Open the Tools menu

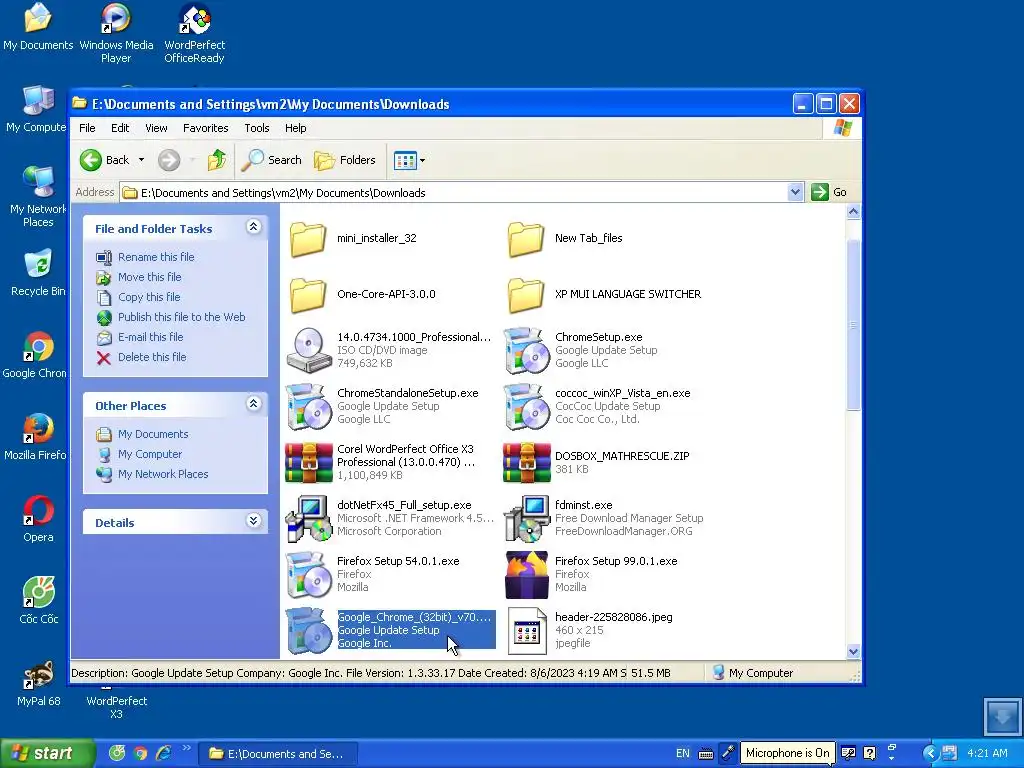pos(257,128)
